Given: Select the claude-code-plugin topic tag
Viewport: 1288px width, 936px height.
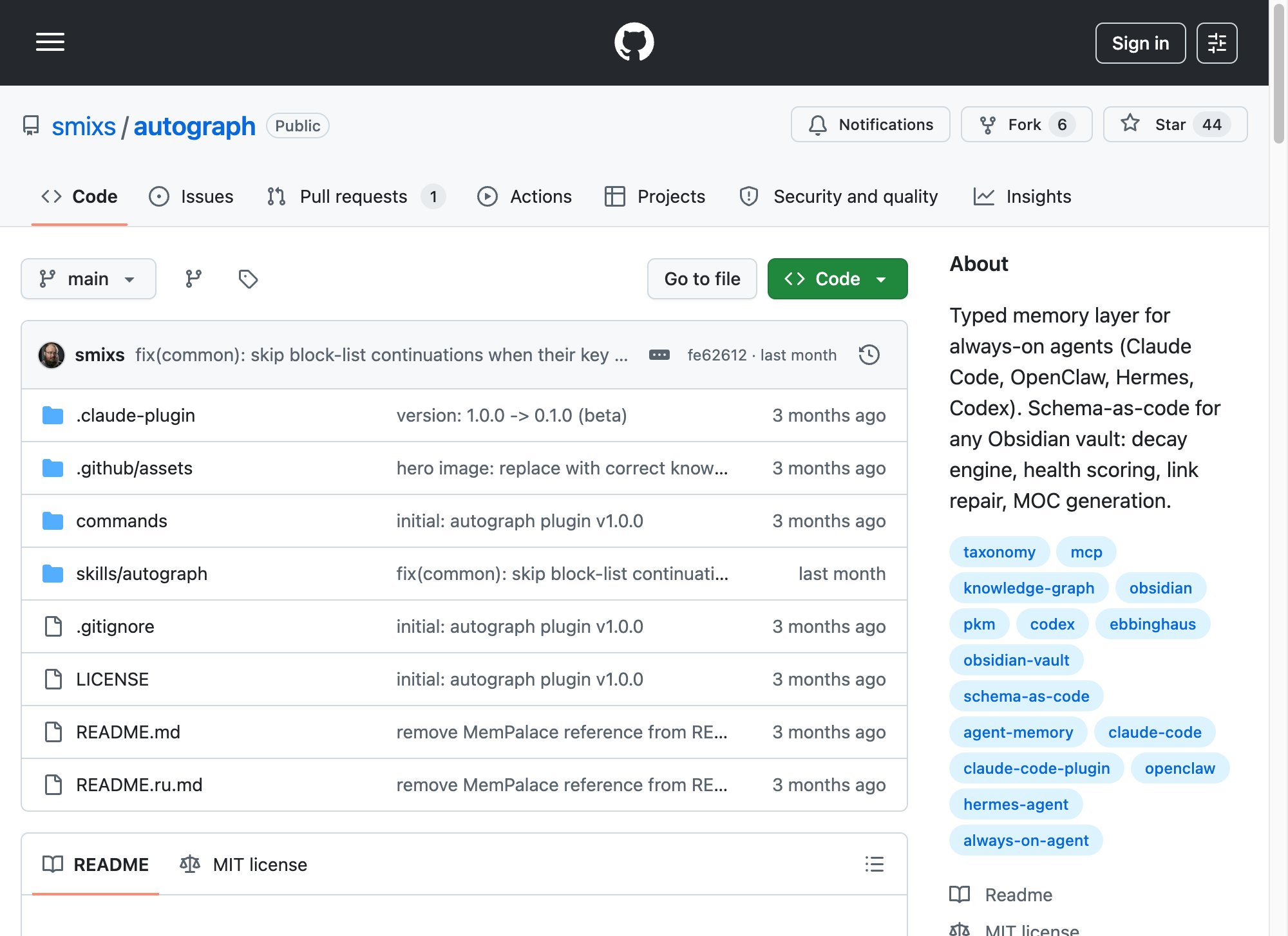Looking at the screenshot, I should (x=1037, y=768).
